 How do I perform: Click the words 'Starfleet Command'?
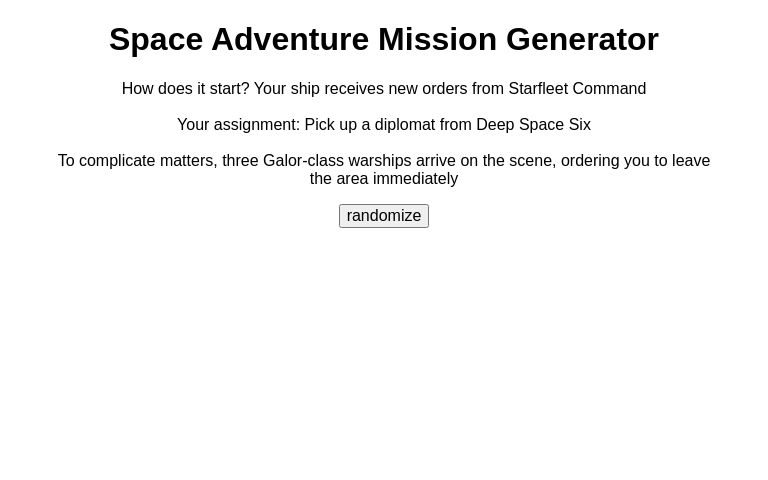point(577,89)
